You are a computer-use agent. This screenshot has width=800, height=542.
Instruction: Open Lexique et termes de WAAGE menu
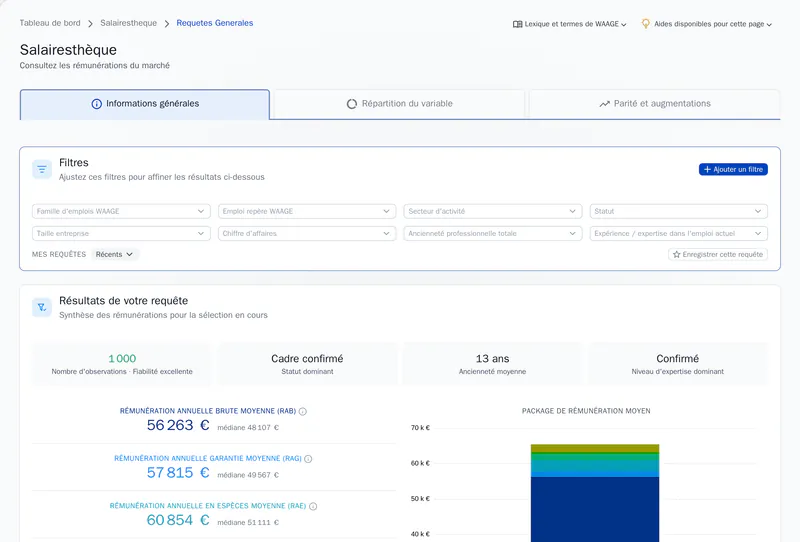[570, 24]
